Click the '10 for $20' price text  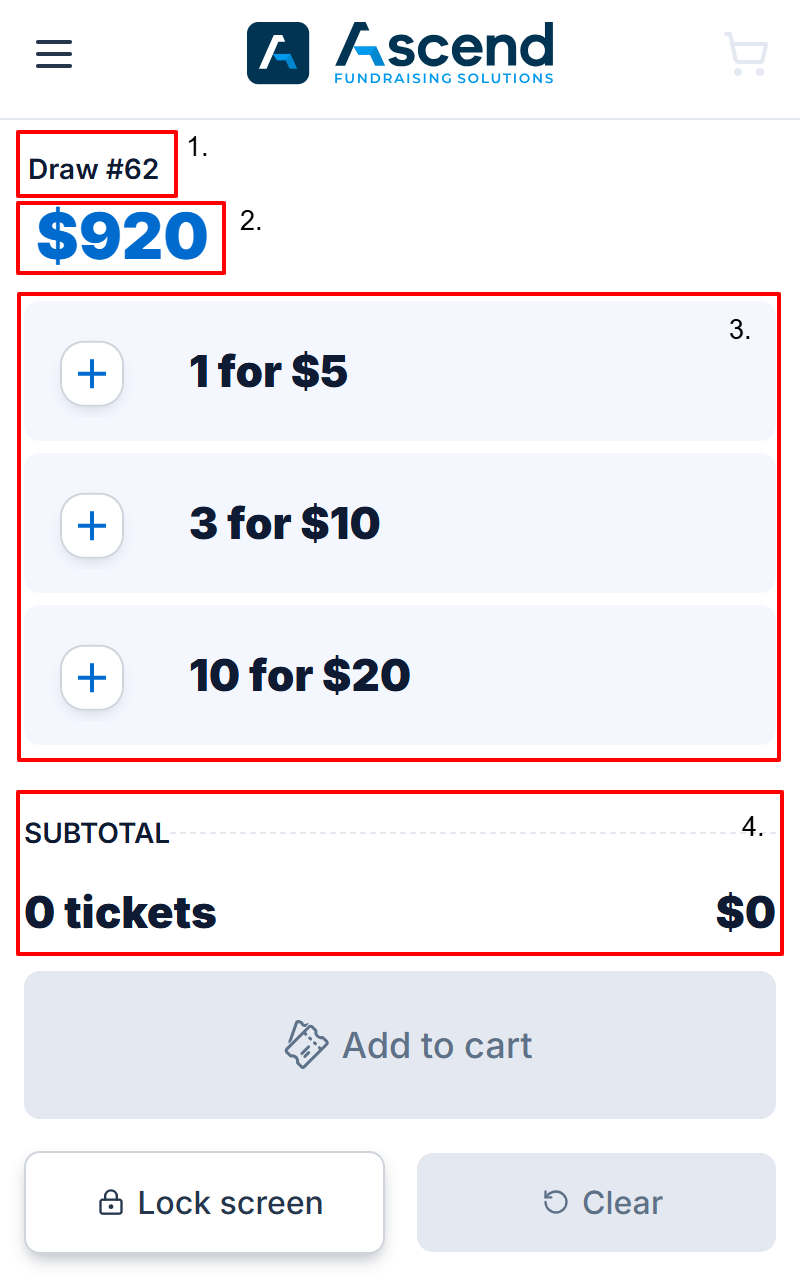[x=300, y=676]
